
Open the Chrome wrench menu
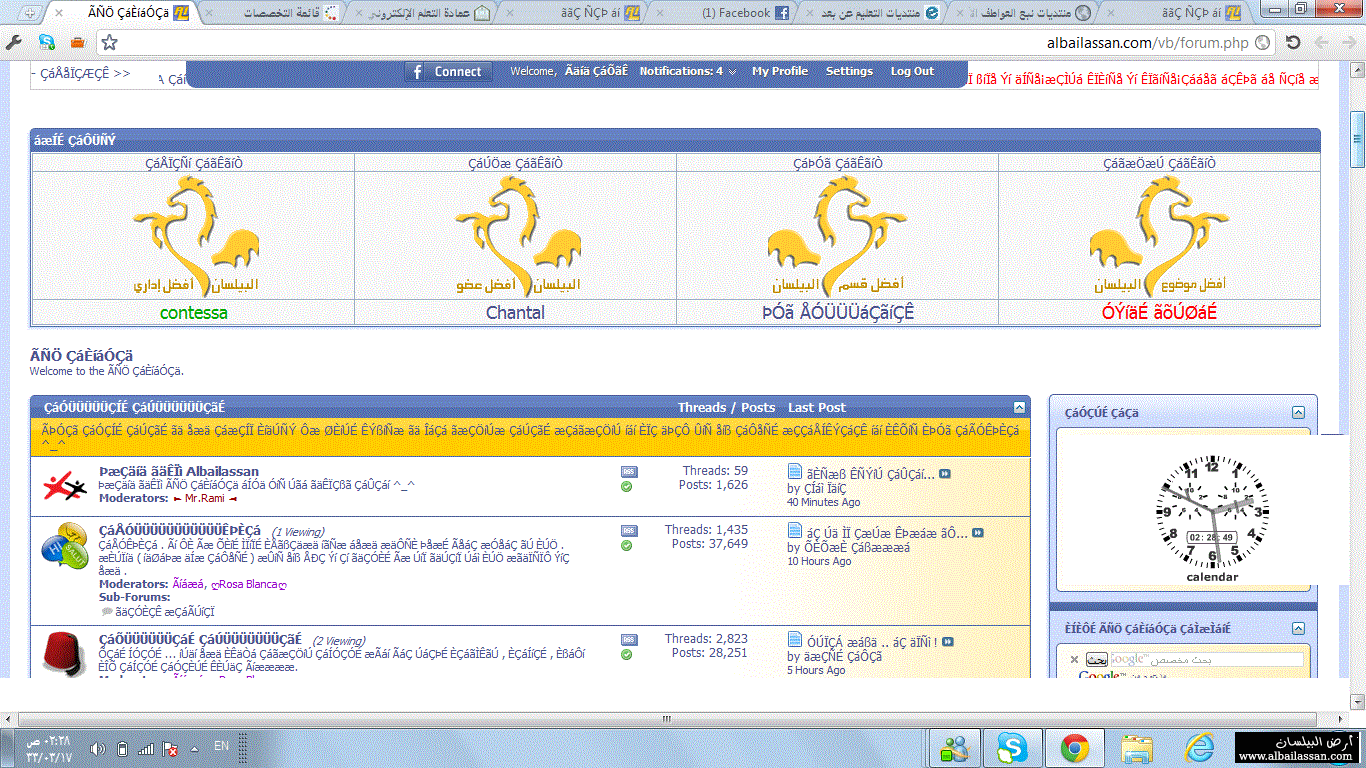coord(14,43)
